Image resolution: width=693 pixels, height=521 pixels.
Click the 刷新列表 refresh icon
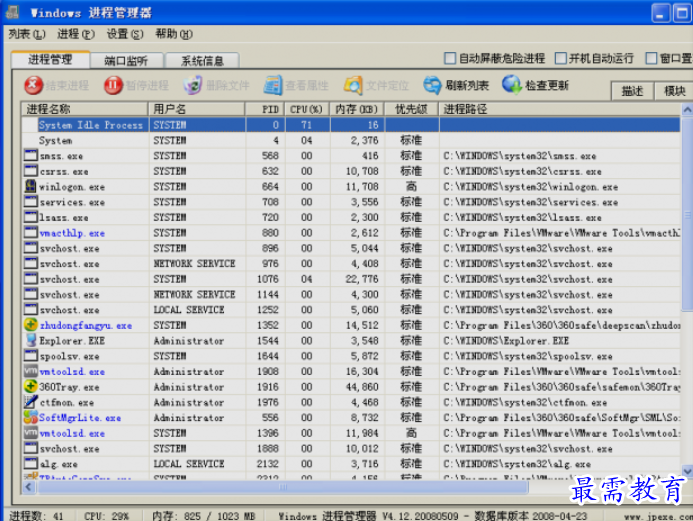(x=432, y=85)
